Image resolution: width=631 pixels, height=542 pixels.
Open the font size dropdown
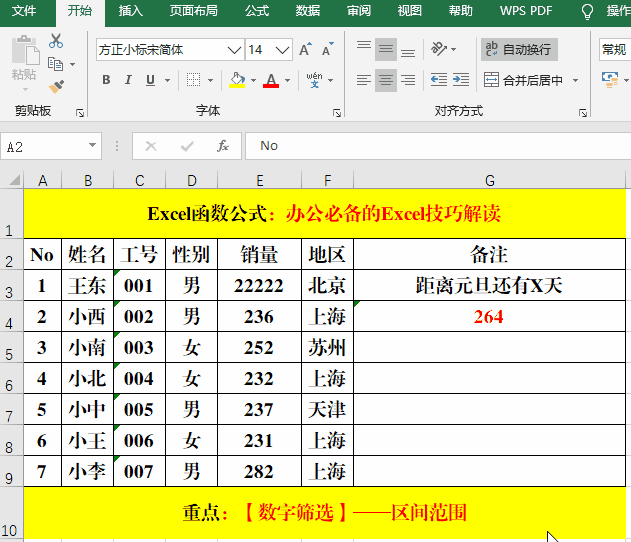(x=283, y=49)
